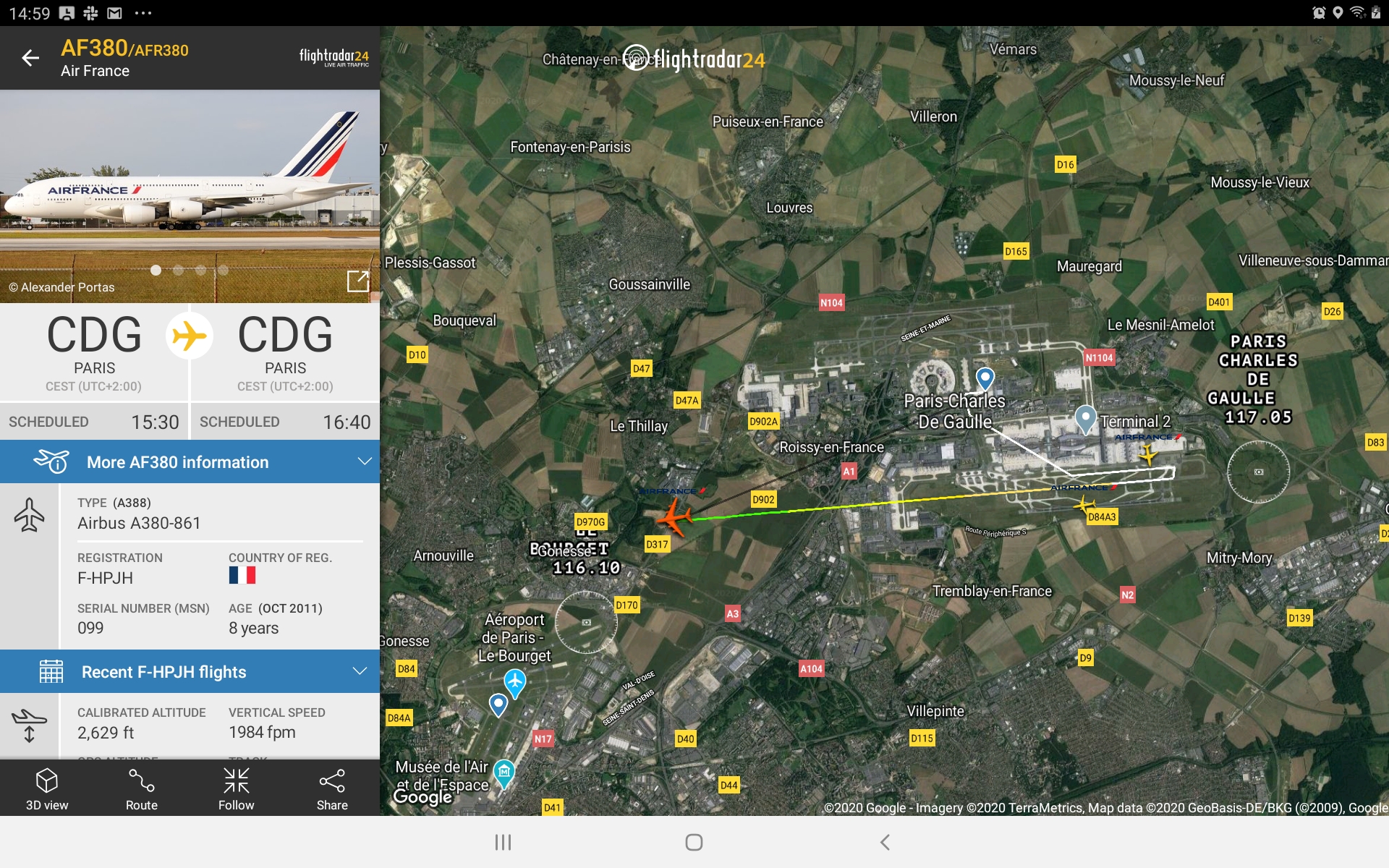Collapse the More AF380 information chevron
Screen dimensions: 1389x868
coord(365,461)
